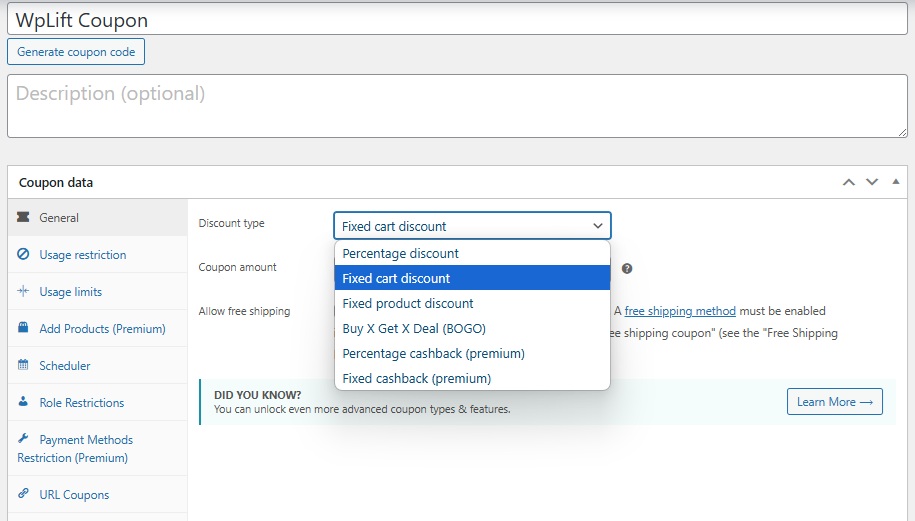Move Coupon data panel up
Viewport: 915px width, 521px height.
click(x=849, y=182)
